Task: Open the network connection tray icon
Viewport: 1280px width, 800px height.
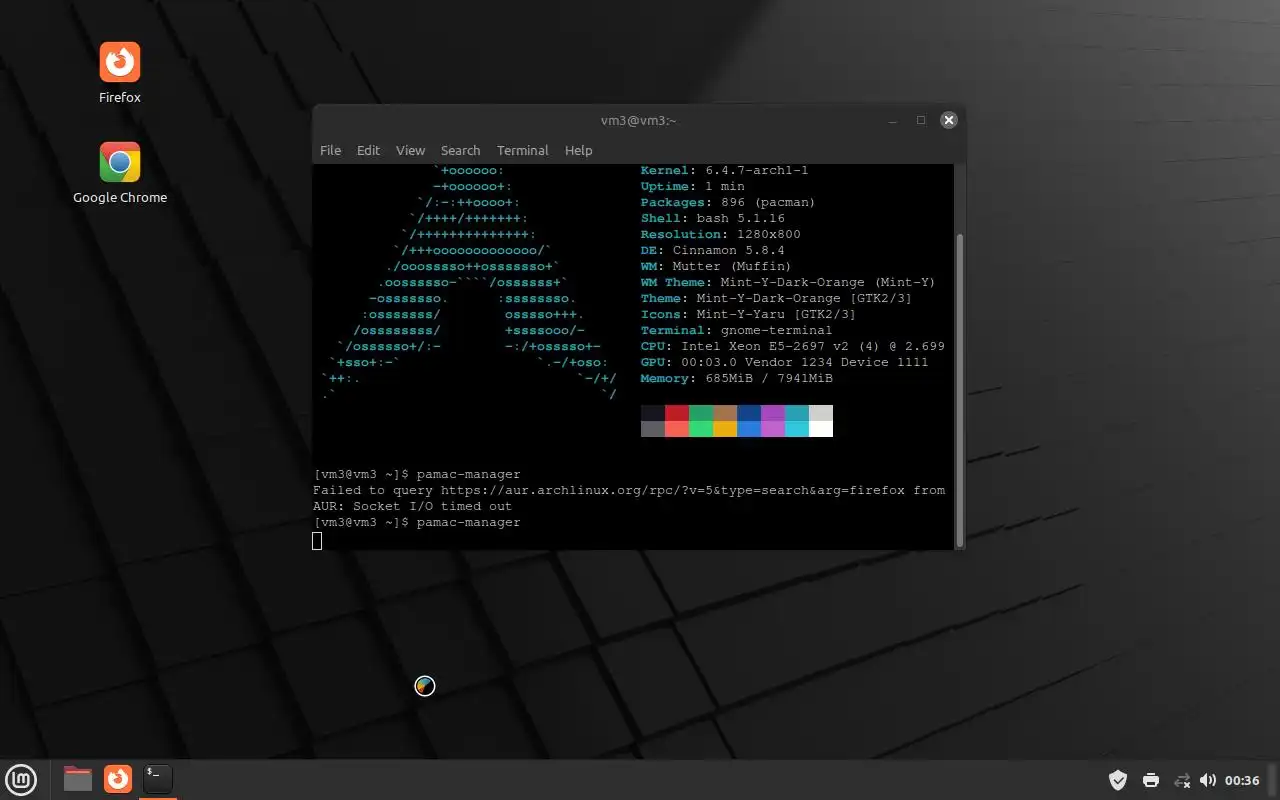Action: point(1182,780)
